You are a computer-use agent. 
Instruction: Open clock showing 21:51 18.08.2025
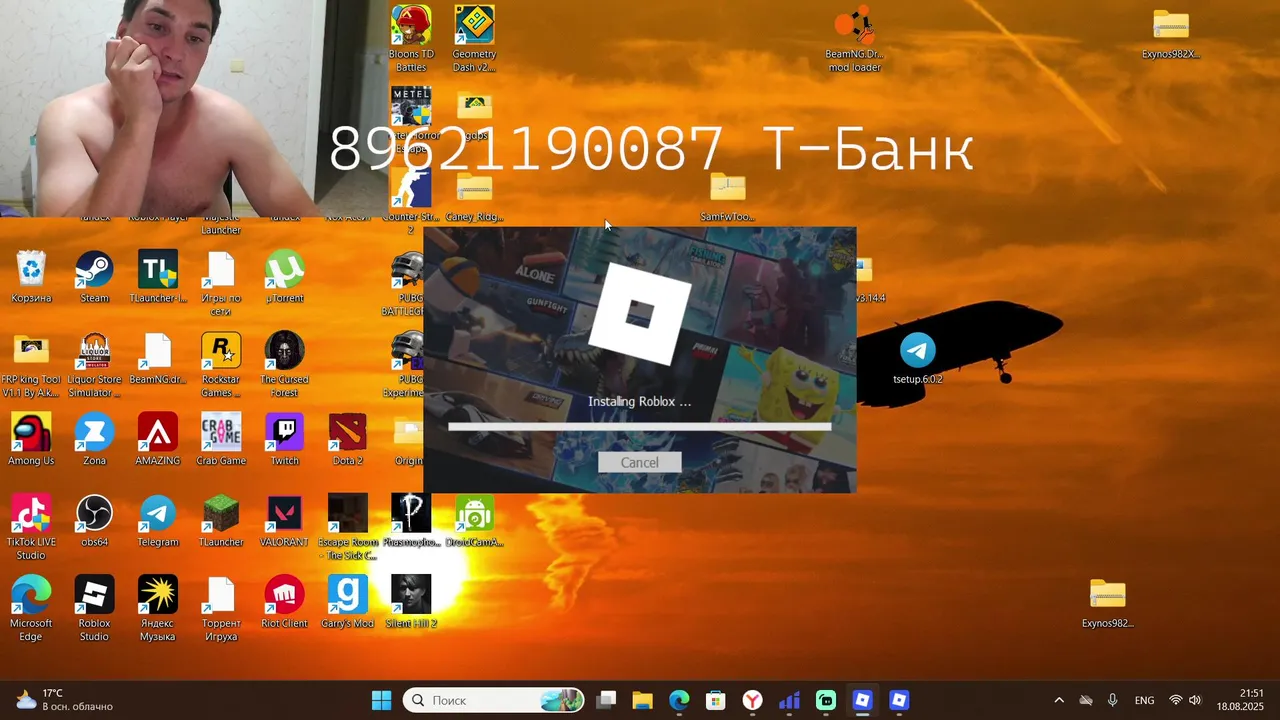[x=1239, y=700]
